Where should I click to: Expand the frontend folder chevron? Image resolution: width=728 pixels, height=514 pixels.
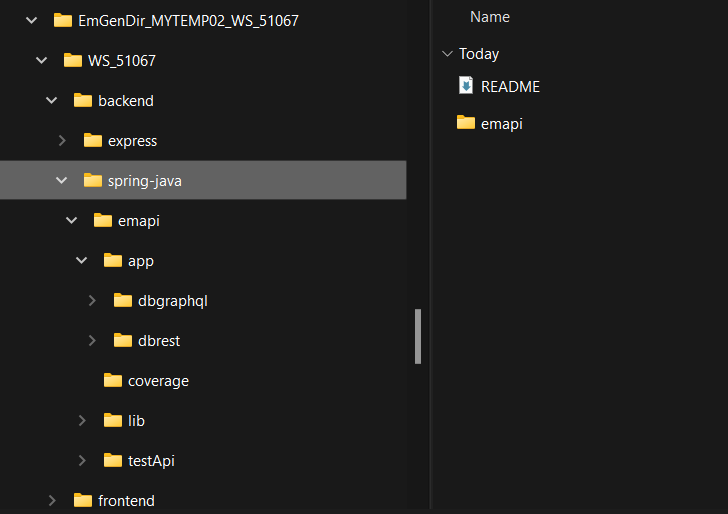tap(52, 500)
